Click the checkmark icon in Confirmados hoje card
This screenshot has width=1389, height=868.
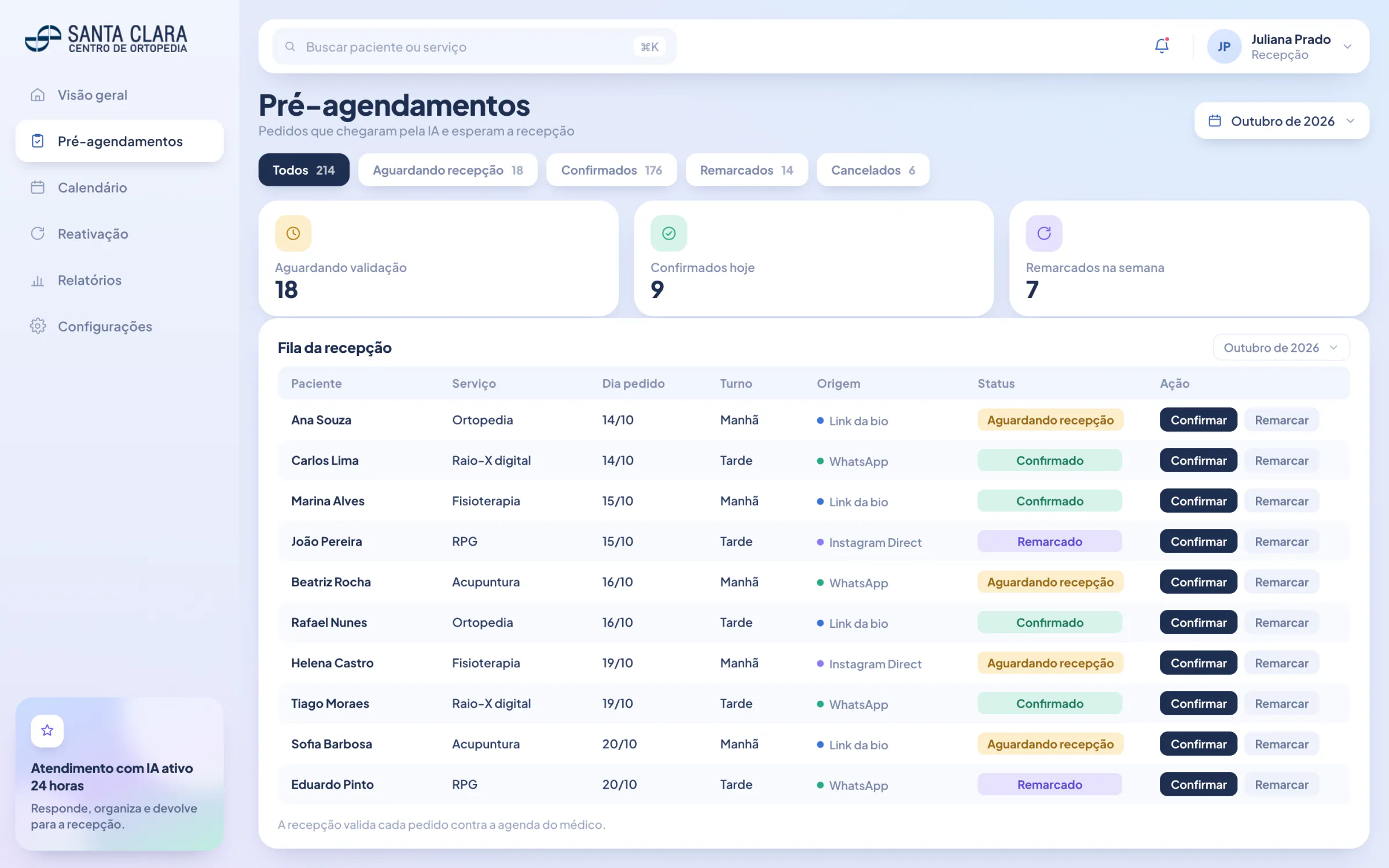click(x=668, y=233)
